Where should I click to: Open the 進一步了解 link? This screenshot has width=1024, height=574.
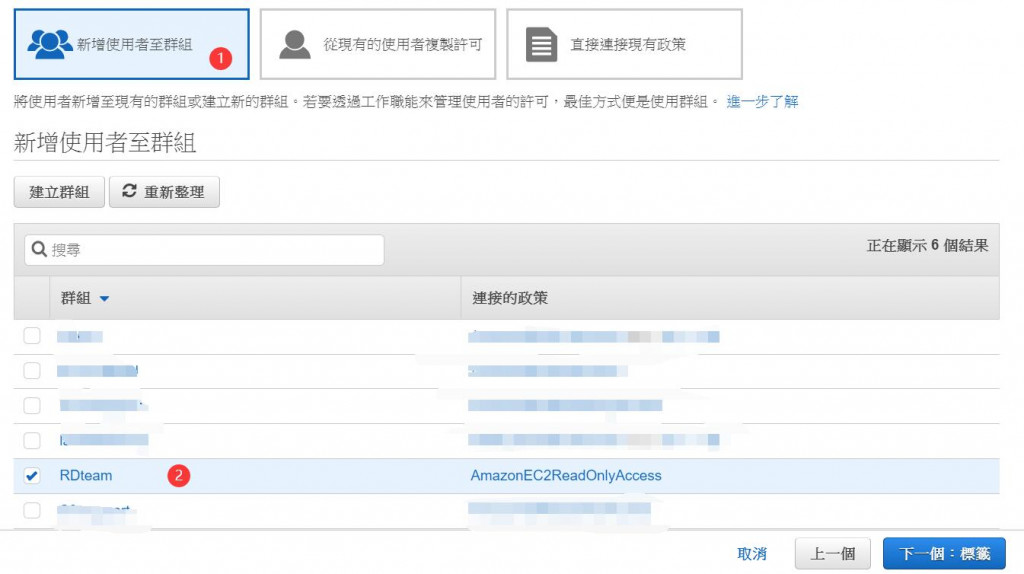(x=762, y=102)
